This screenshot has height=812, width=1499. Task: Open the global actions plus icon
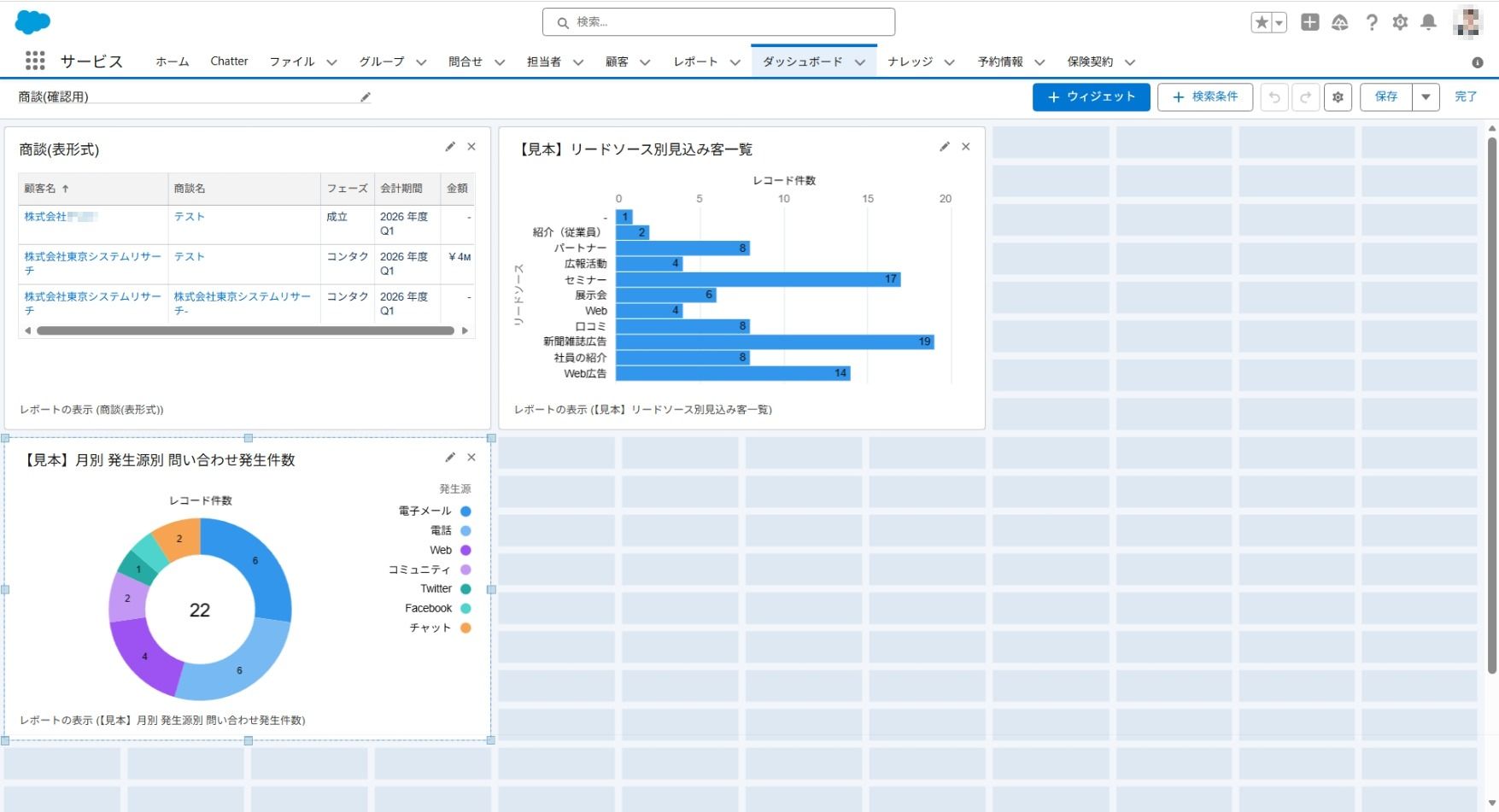point(1309,23)
